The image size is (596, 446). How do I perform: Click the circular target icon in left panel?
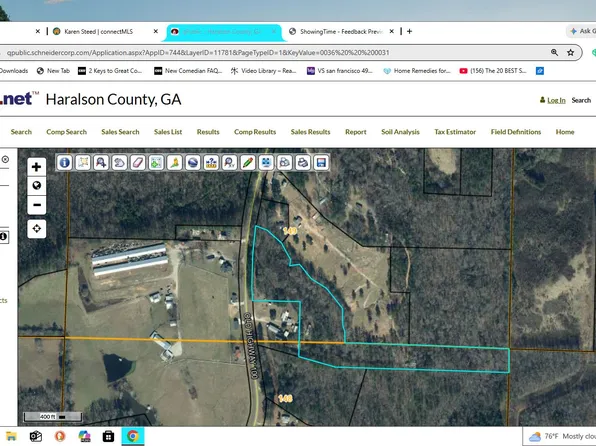5,159
